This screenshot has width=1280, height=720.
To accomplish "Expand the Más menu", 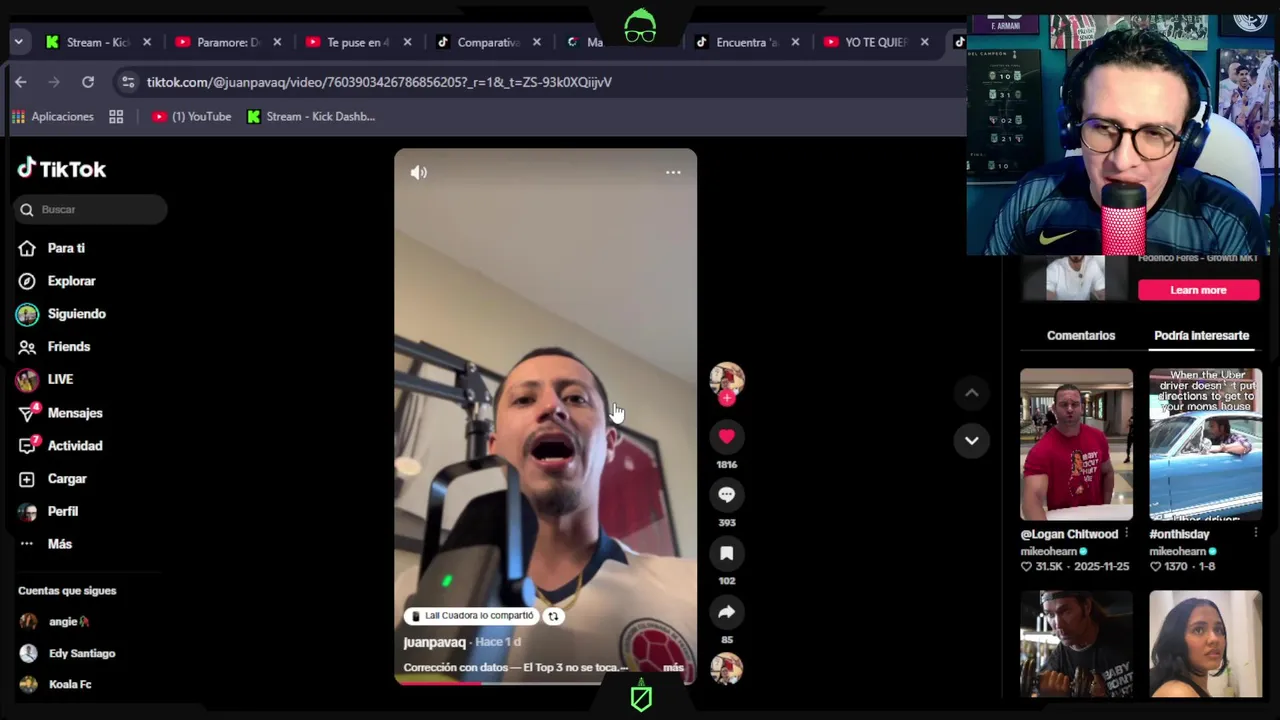I will tap(59, 544).
